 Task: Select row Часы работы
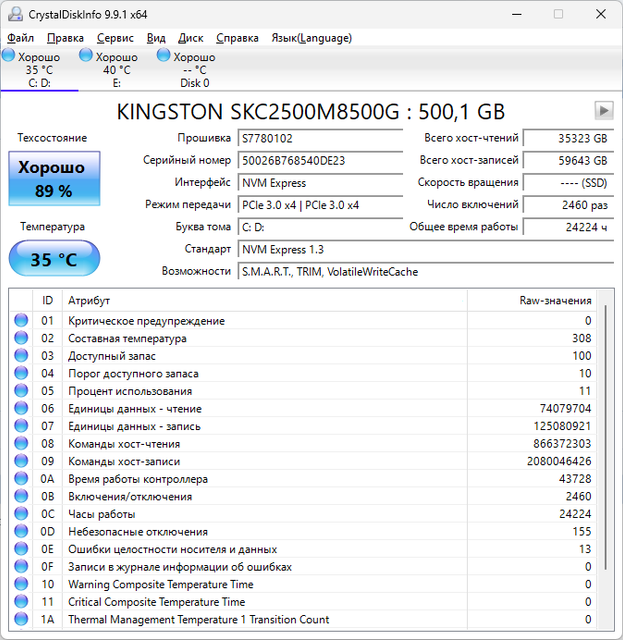pyautogui.click(x=303, y=513)
